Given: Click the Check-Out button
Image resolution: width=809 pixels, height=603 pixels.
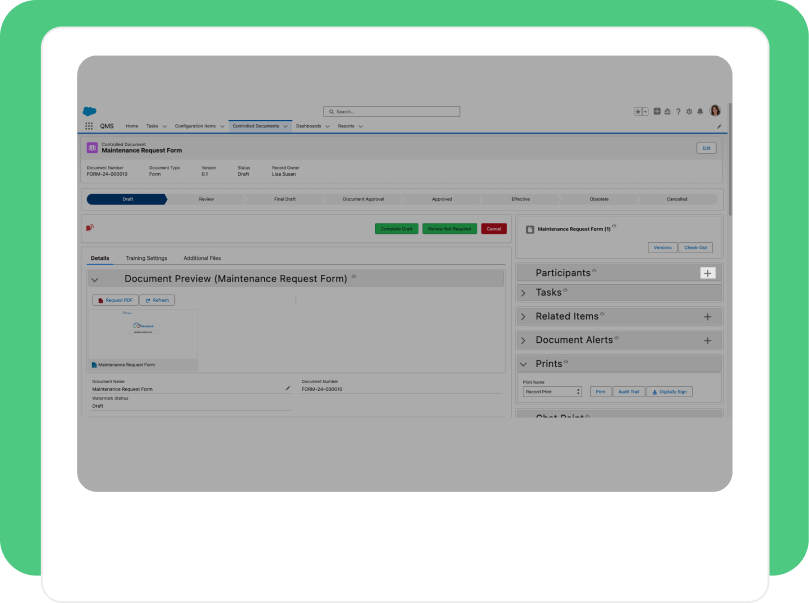Looking at the screenshot, I should click(695, 248).
